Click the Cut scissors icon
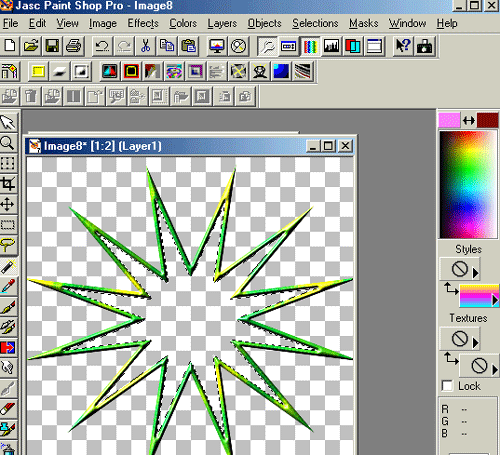This screenshot has height=455, width=500. click(145, 46)
